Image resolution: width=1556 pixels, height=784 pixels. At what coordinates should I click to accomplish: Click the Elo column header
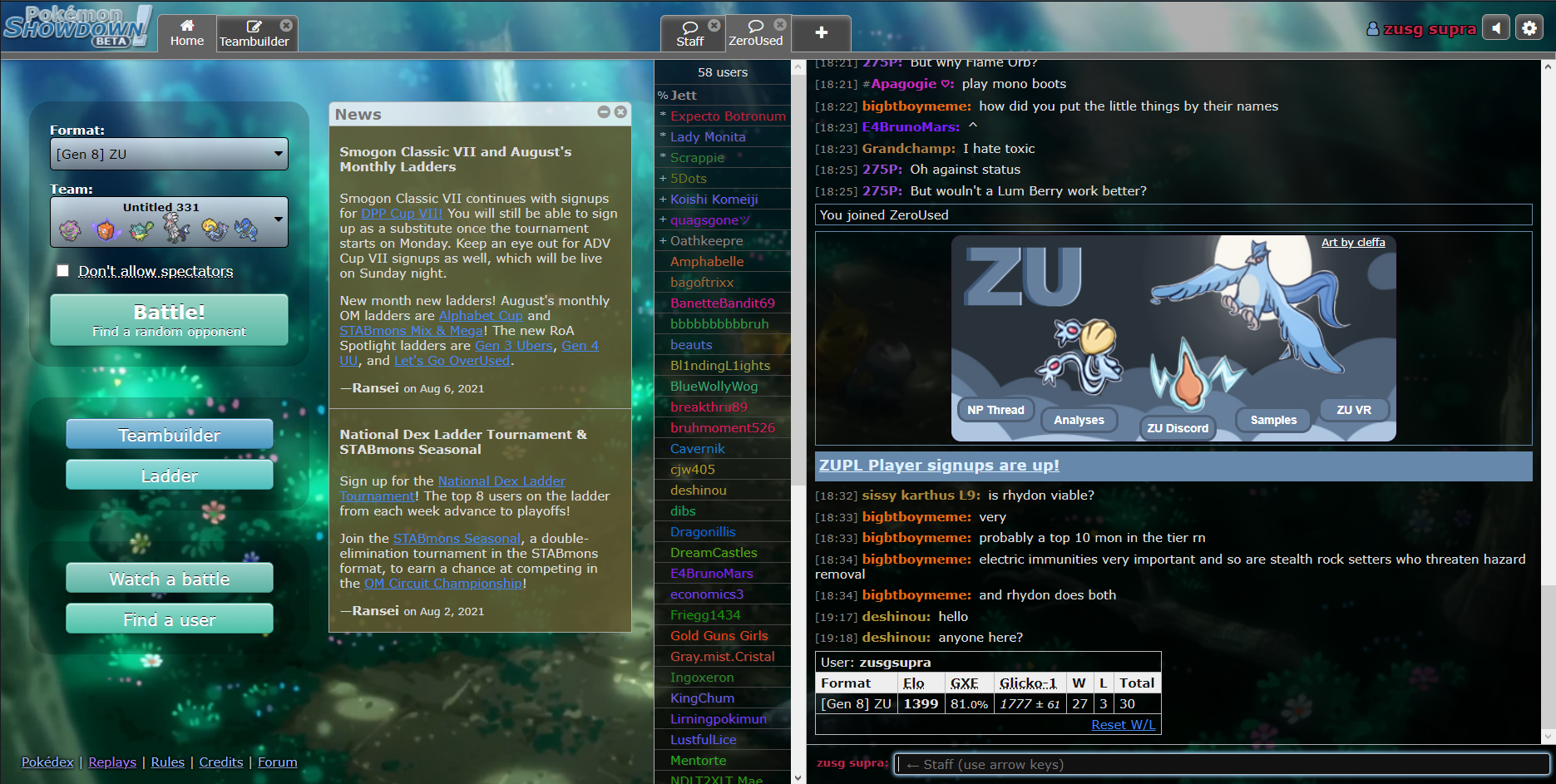[913, 683]
